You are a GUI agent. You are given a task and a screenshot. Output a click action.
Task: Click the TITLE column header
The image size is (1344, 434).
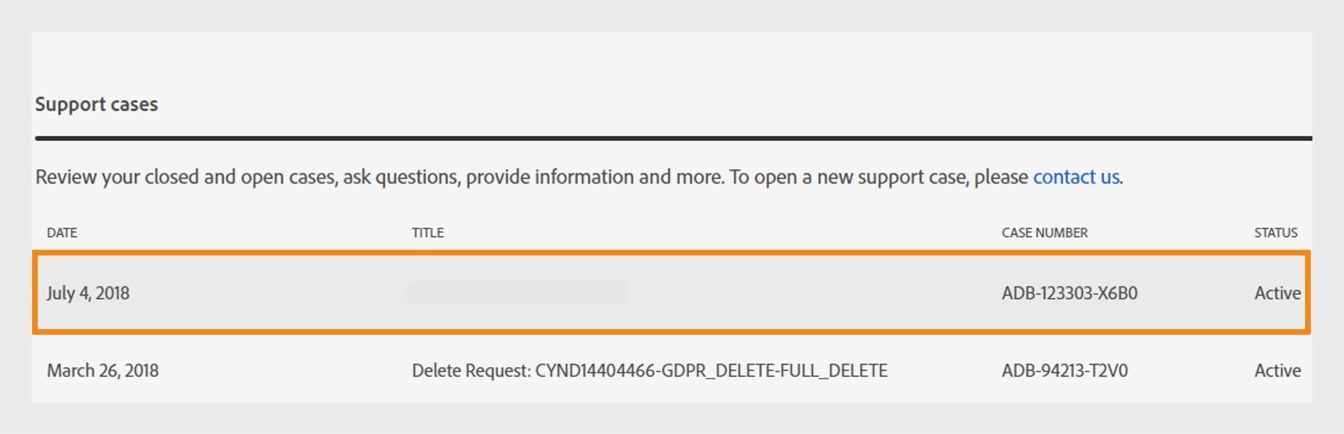428,233
